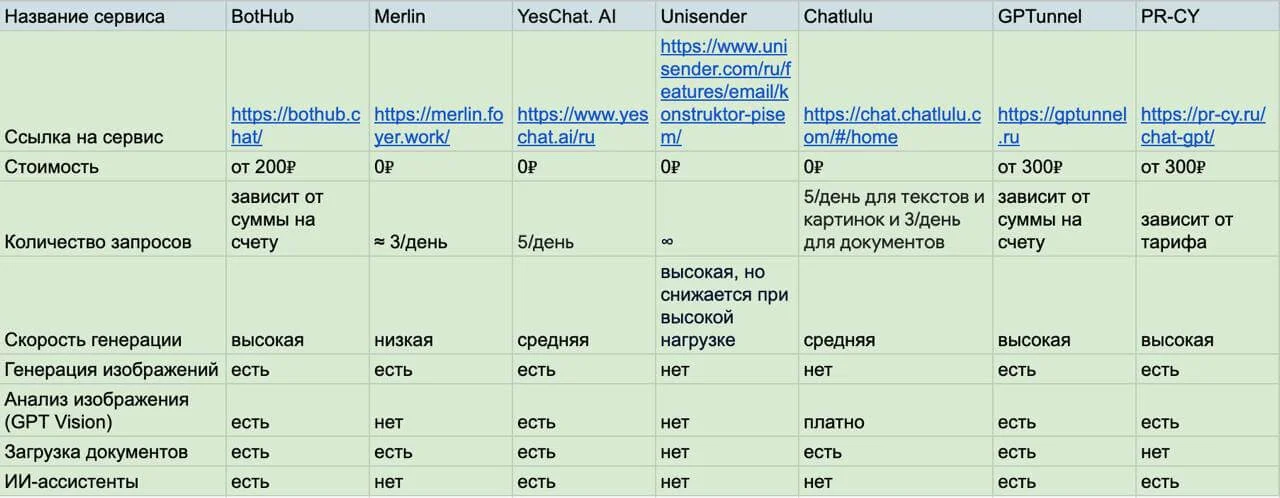Open the merlin.foyer.work link
This screenshot has width=1280, height=498.
(438, 115)
